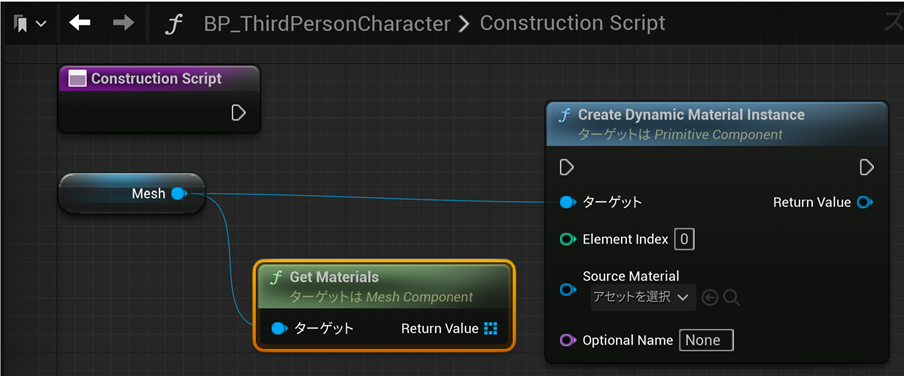
Task: Click the Get Materials target input pin
Action: [279, 329]
